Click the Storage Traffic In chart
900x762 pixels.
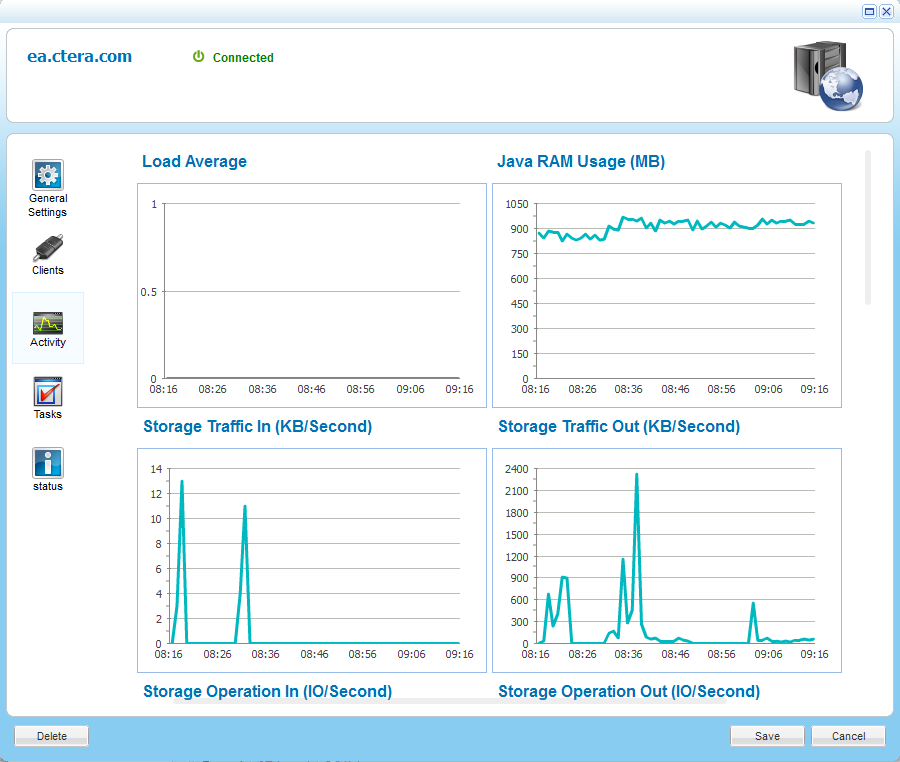[311, 560]
